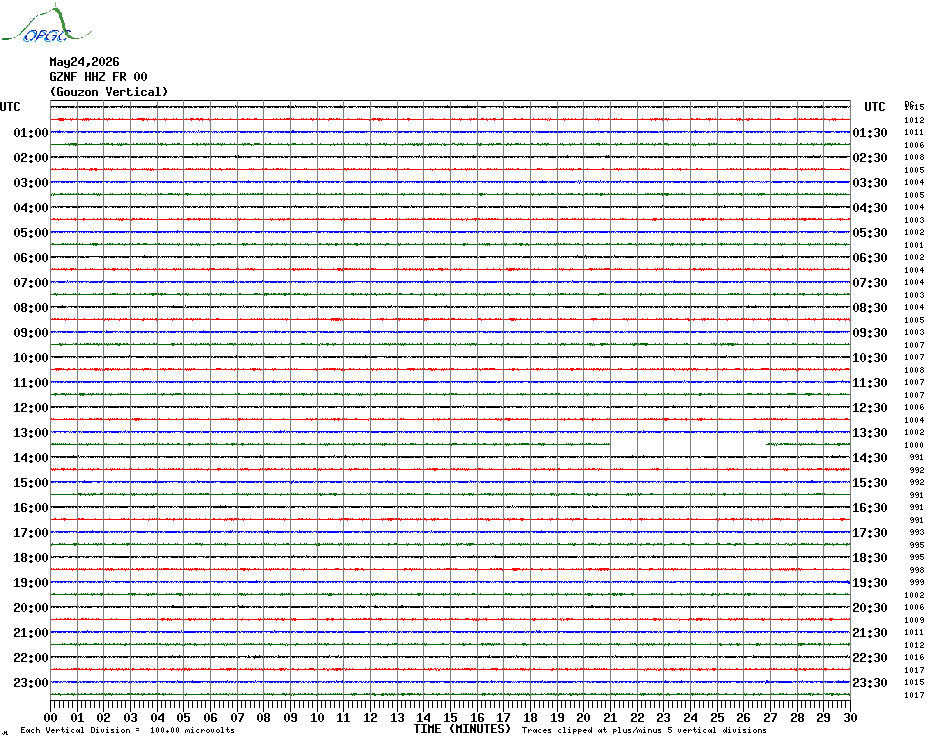
Task: Click the May24,2026 date label
Action: pyautogui.click(x=84, y=62)
